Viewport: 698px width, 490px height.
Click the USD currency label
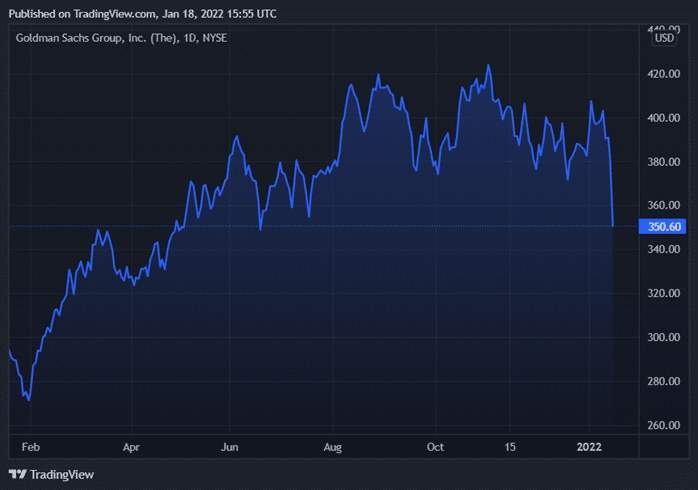[665, 38]
